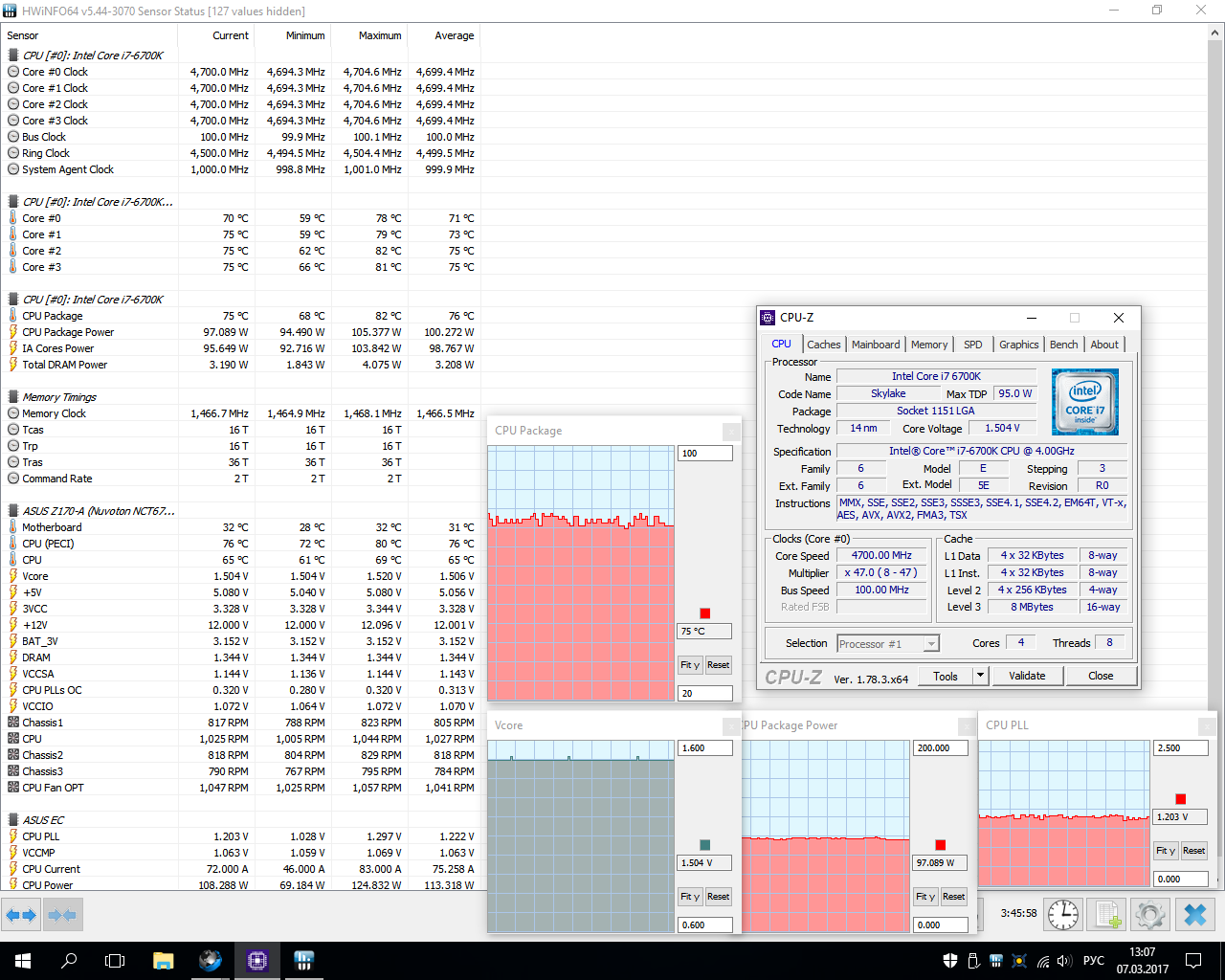Switch to the Graphics tab in CPU-Z
The width and height of the screenshot is (1225, 980).
1018,345
